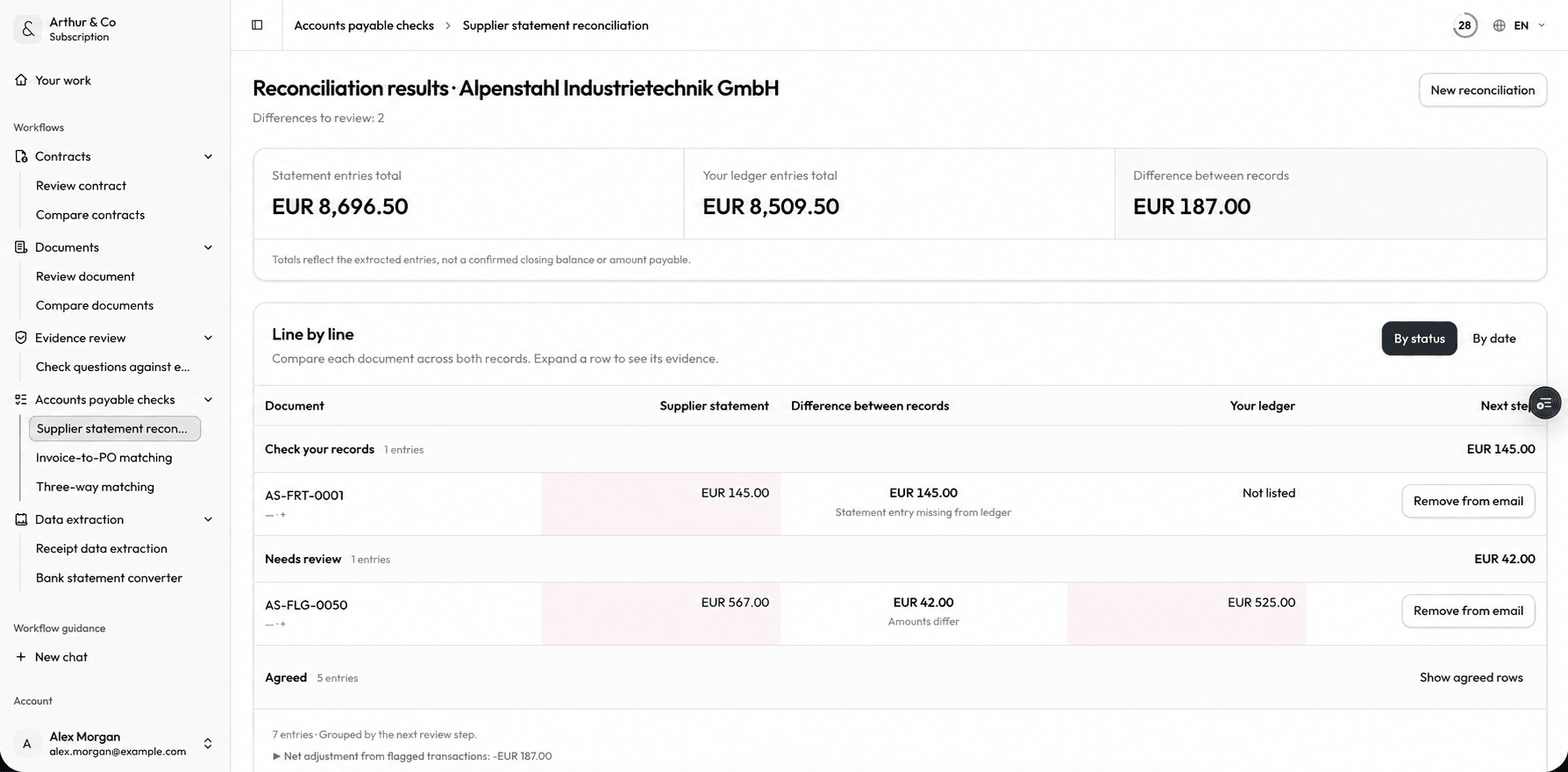Open the circular 28 counter indicator
Image resolution: width=1568 pixels, height=772 pixels.
(x=1465, y=25)
